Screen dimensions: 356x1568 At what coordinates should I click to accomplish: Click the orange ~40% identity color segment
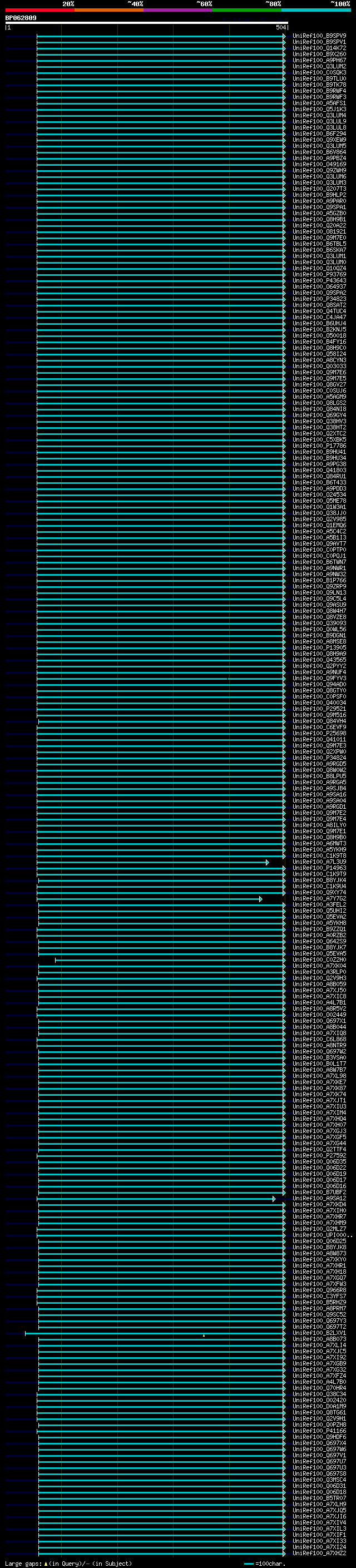pos(109,11)
